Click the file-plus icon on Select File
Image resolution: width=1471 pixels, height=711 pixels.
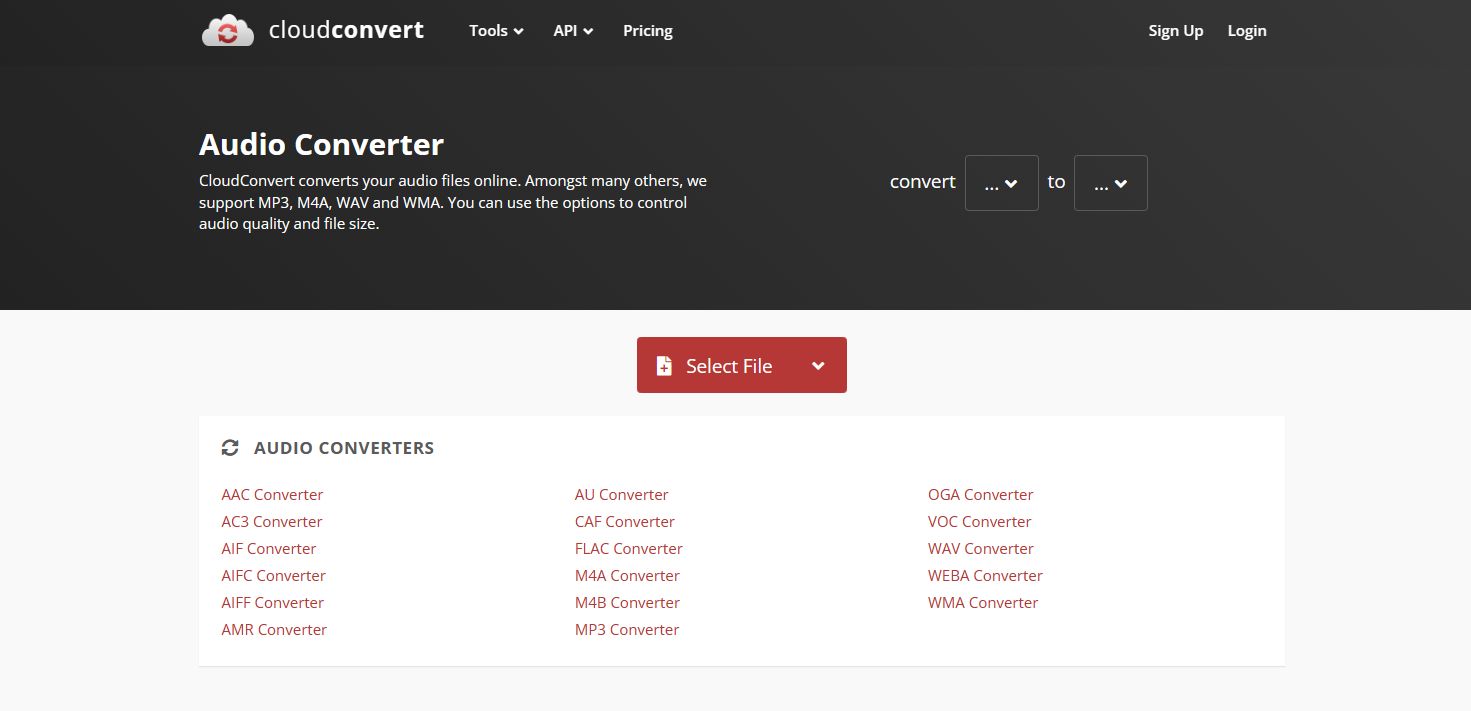click(x=664, y=366)
